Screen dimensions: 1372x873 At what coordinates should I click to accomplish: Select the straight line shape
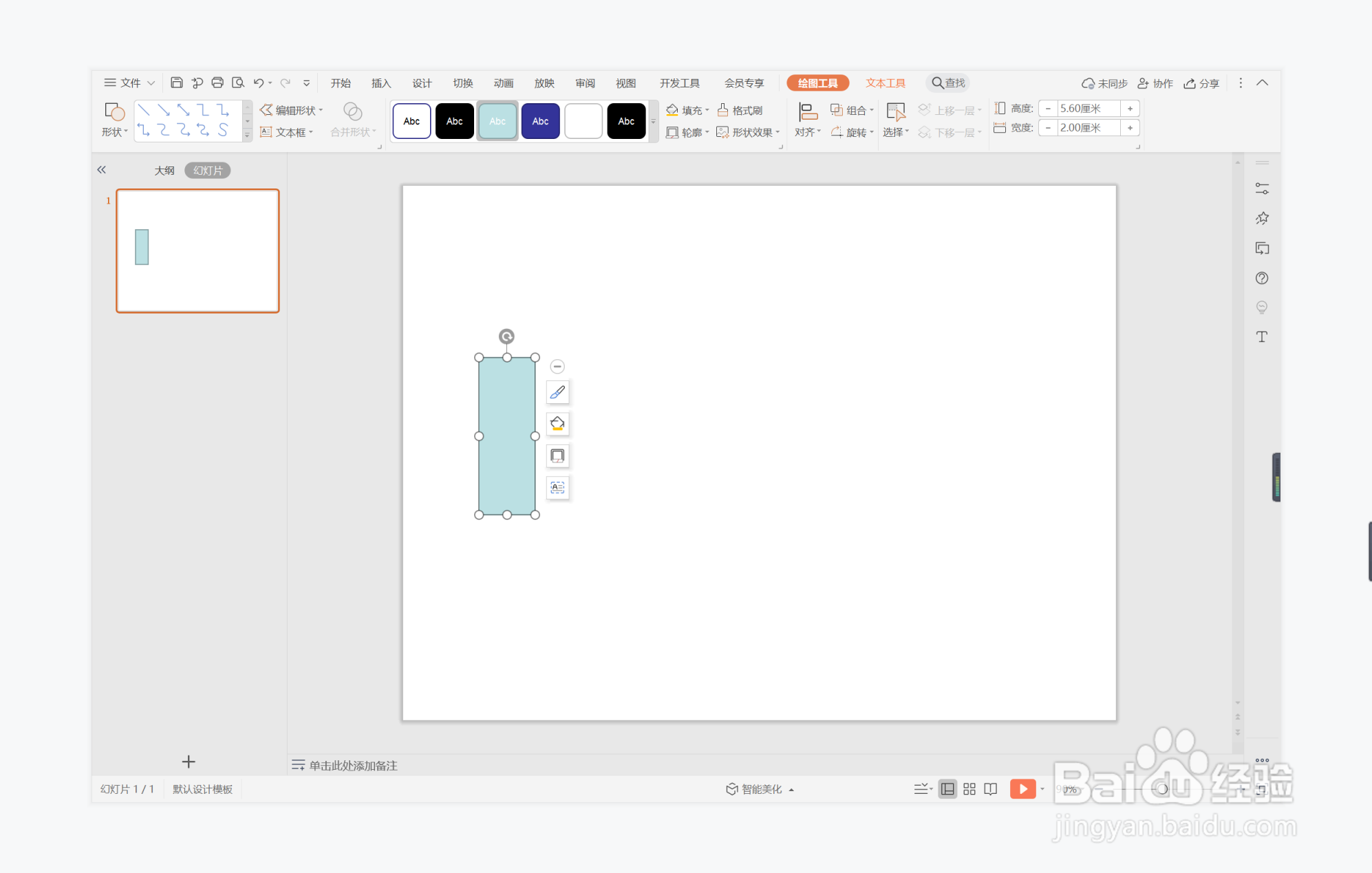pyautogui.click(x=143, y=110)
